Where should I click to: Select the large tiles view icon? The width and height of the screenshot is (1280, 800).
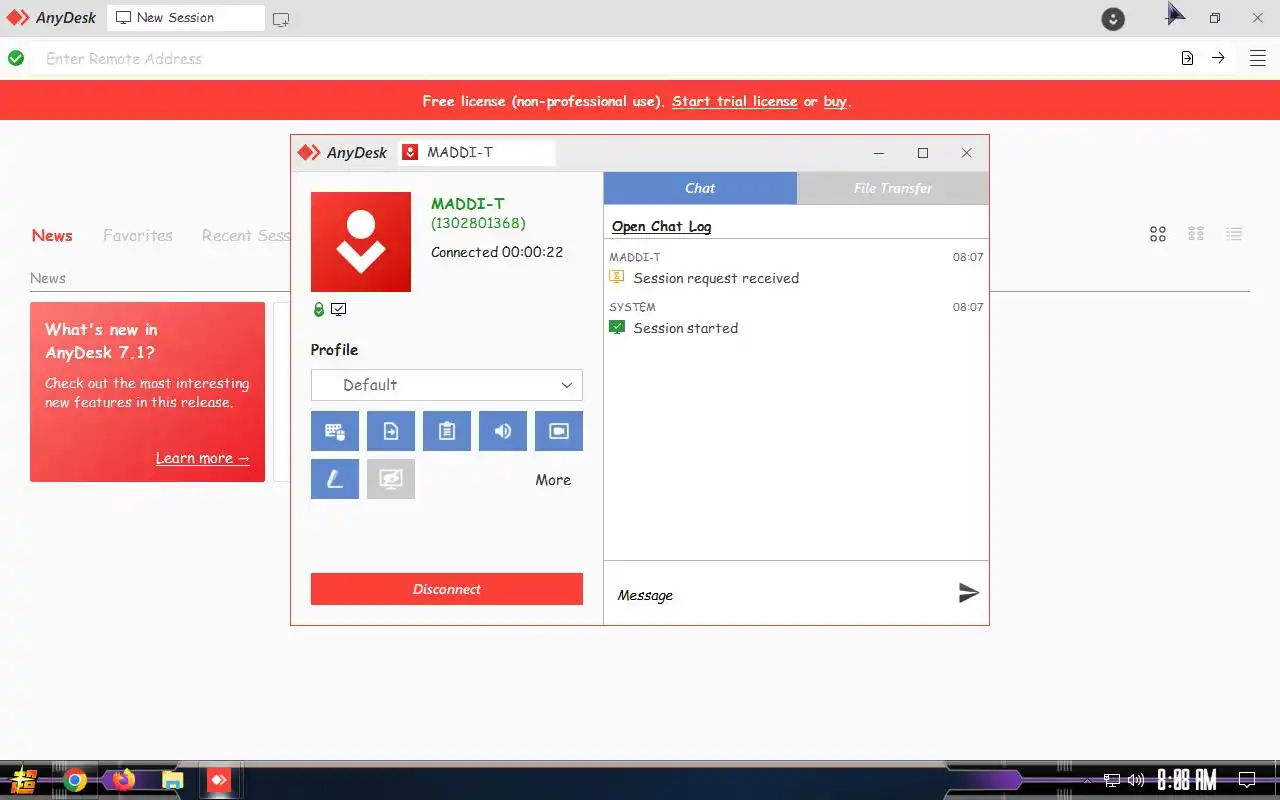(1158, 234)
